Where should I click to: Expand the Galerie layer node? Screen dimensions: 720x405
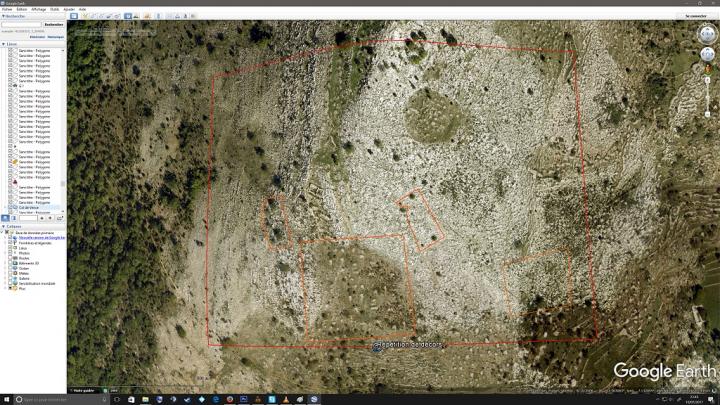click(x=6, y=278)
